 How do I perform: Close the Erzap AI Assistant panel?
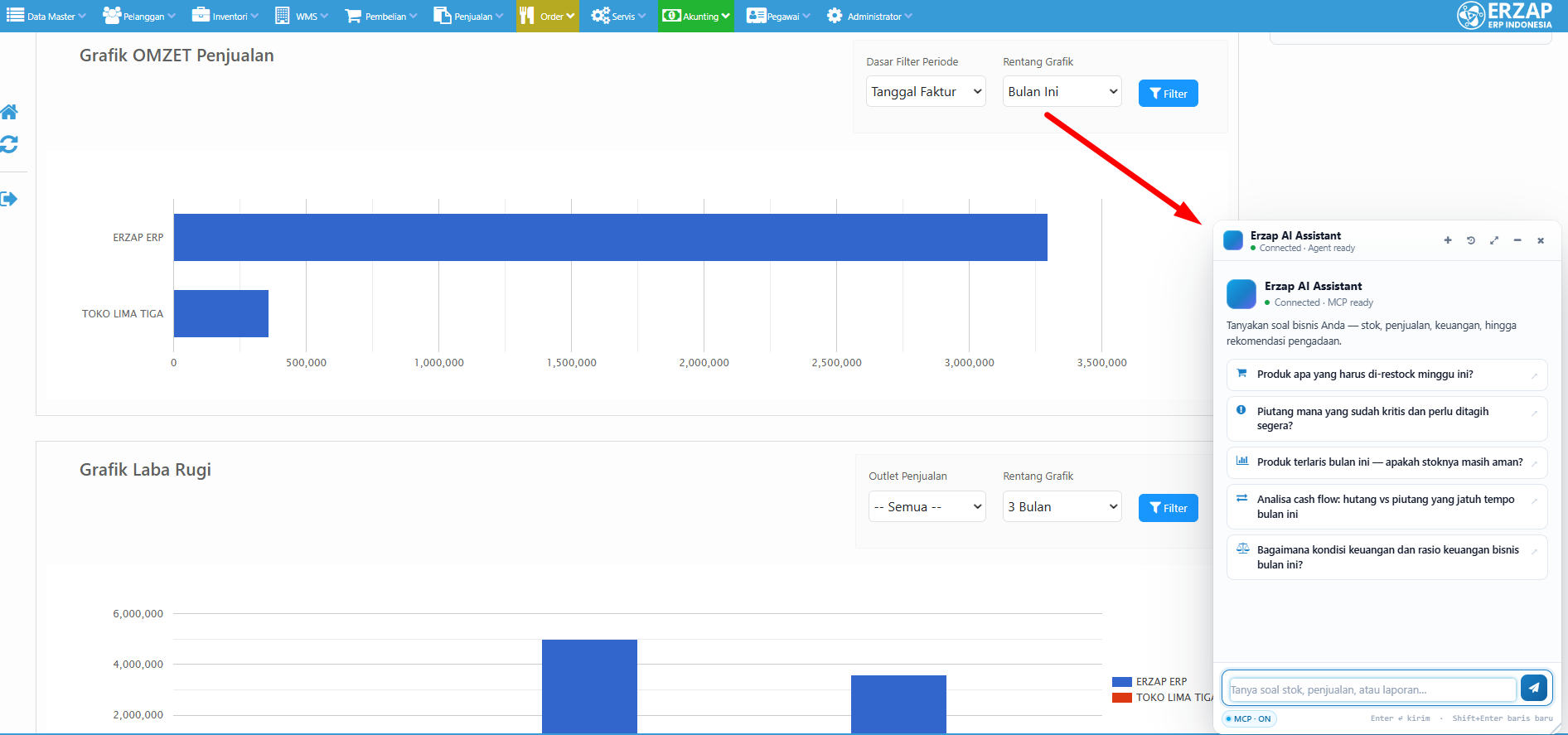coord(1541,240)
